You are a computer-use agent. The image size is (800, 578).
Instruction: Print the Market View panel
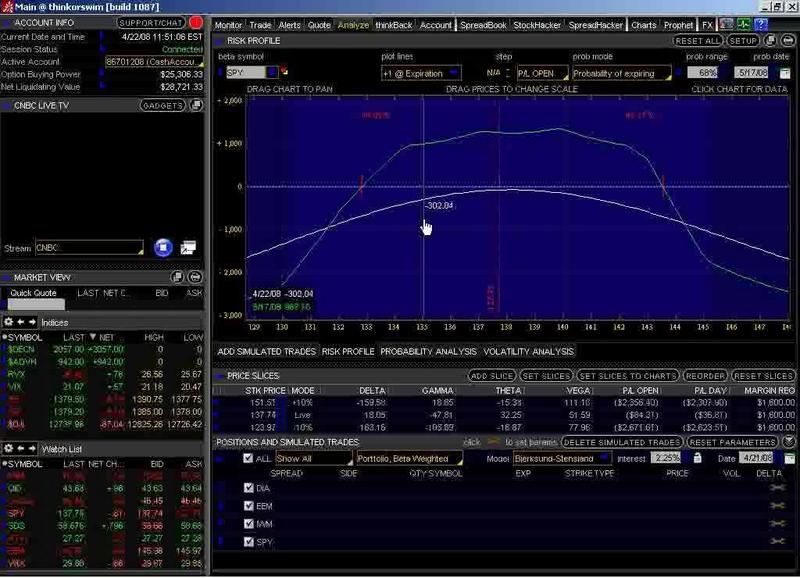tap(195, 277)
